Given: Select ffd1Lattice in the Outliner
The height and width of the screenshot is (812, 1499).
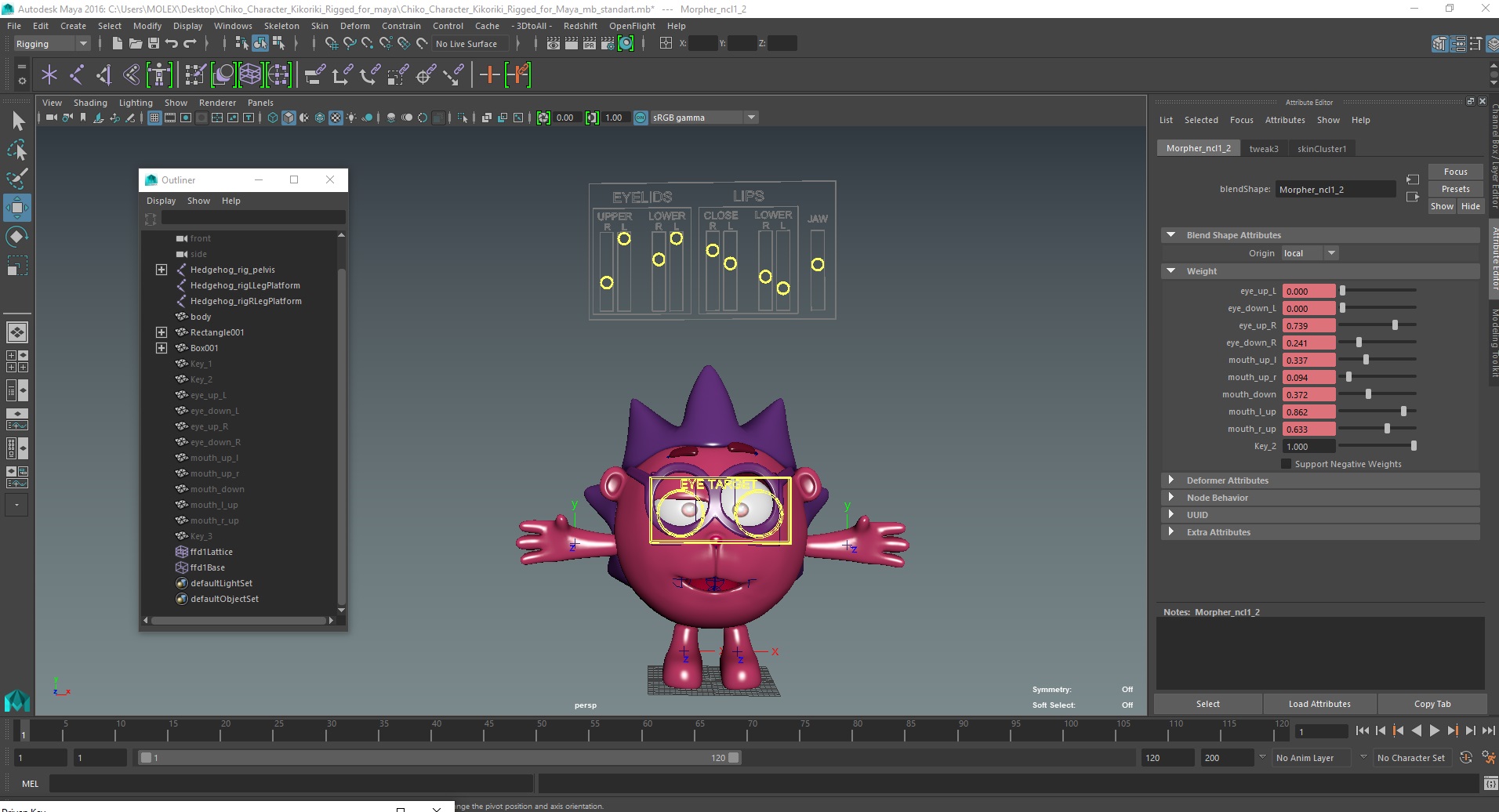Looking at the screenshot, I should point(211,552).
